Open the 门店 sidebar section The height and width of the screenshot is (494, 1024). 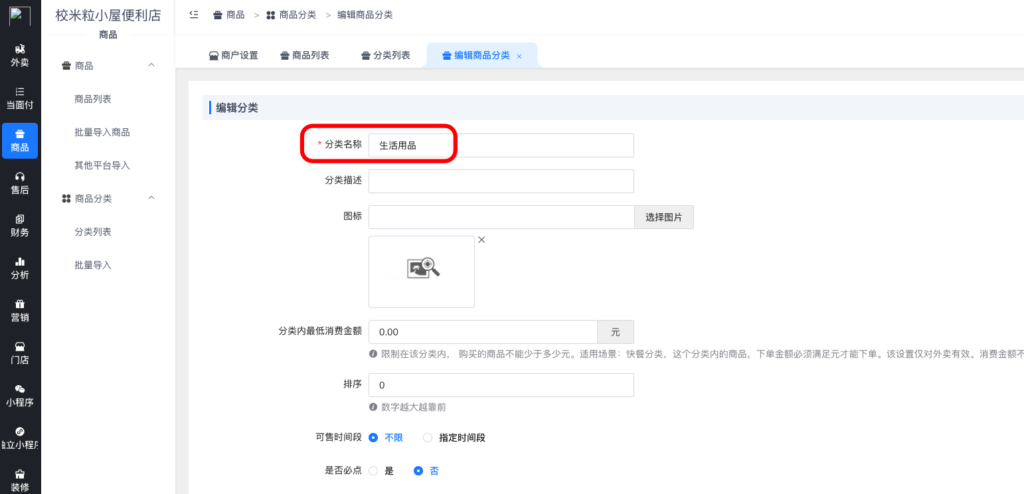click(20, 353)
